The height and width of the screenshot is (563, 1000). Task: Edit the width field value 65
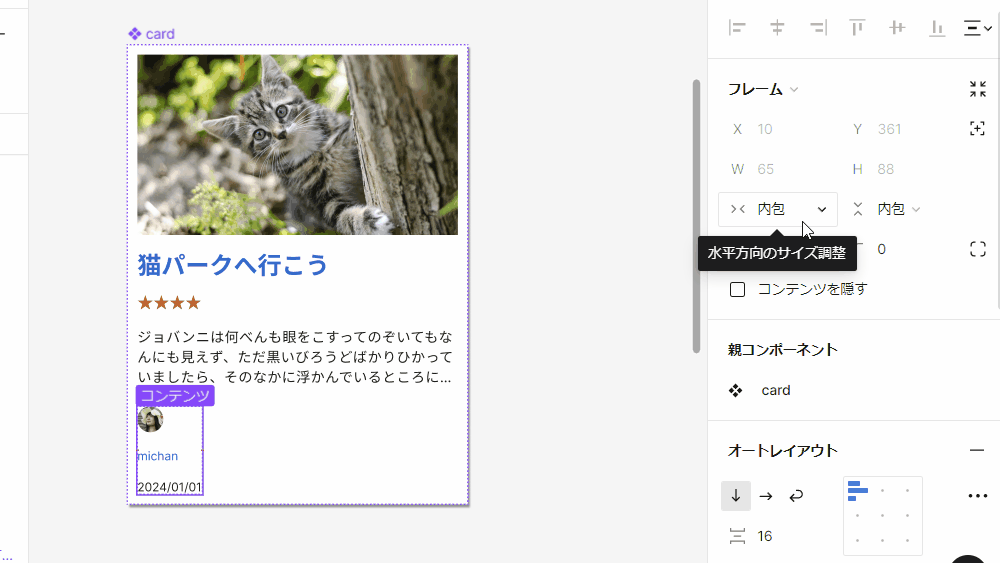click(x=765, y=169)
